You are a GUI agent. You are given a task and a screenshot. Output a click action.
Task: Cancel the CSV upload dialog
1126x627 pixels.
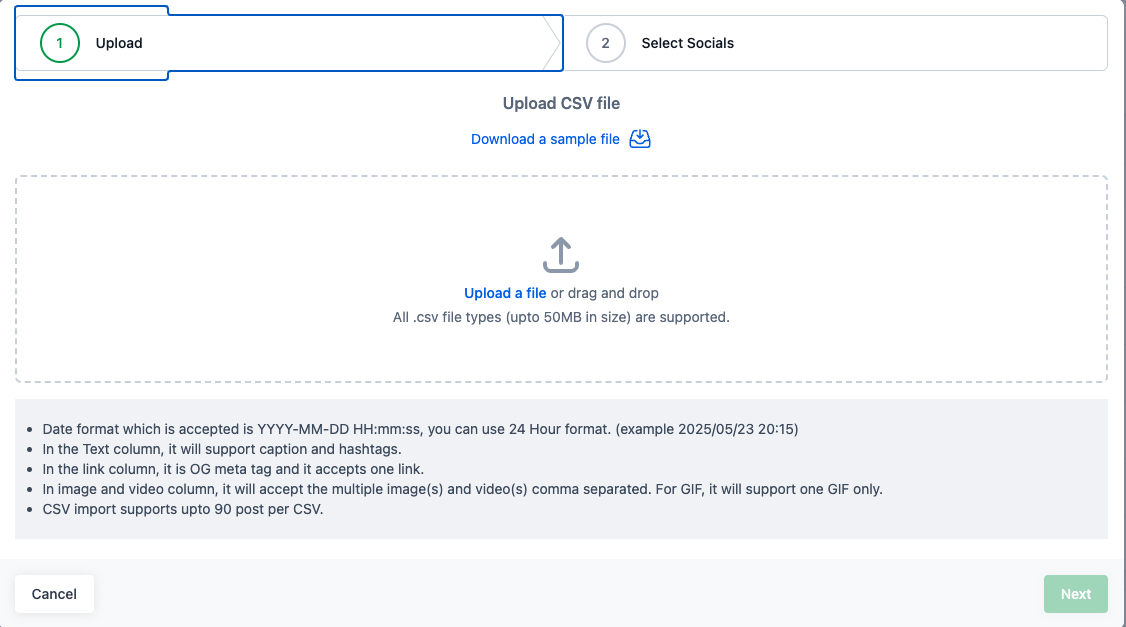click(54, 594)
